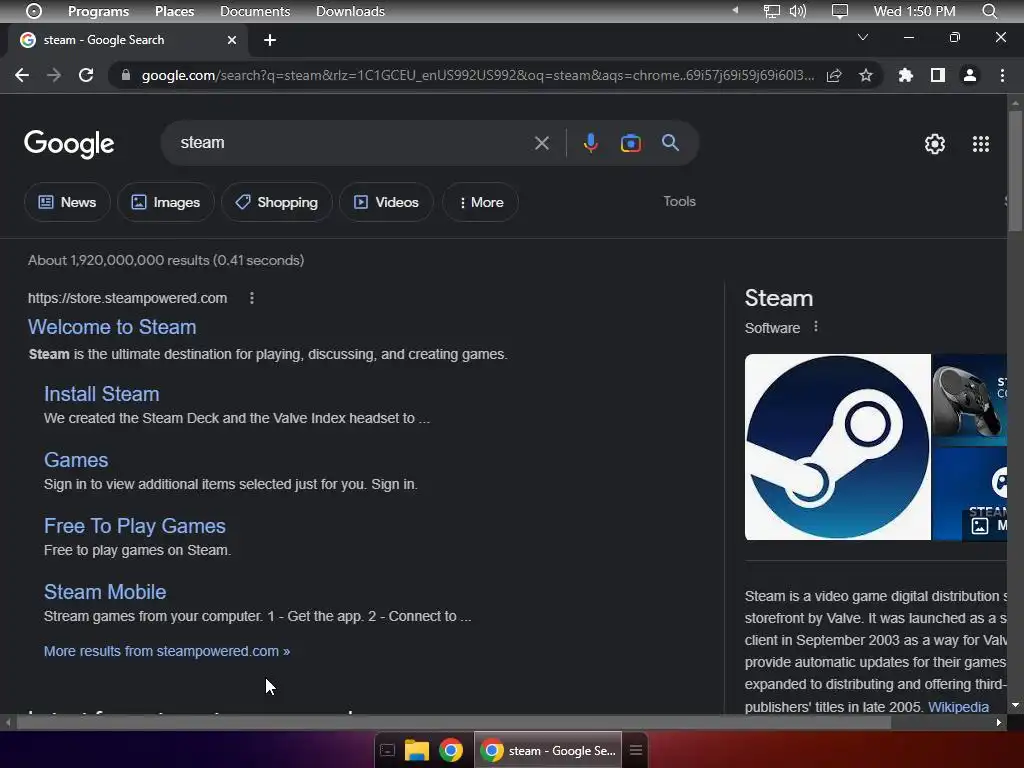
Task: Open the network status tray icon
Action: pyautogui.click(x=772, y=11)
